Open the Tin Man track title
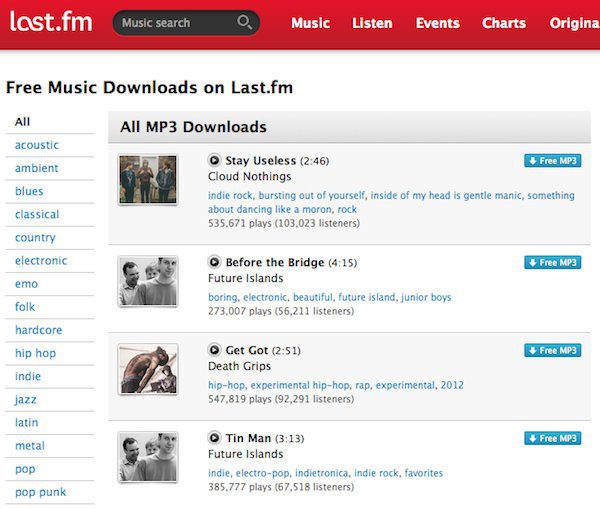The image size is (600, 508). pyautogui.click(x=248, y=438)
